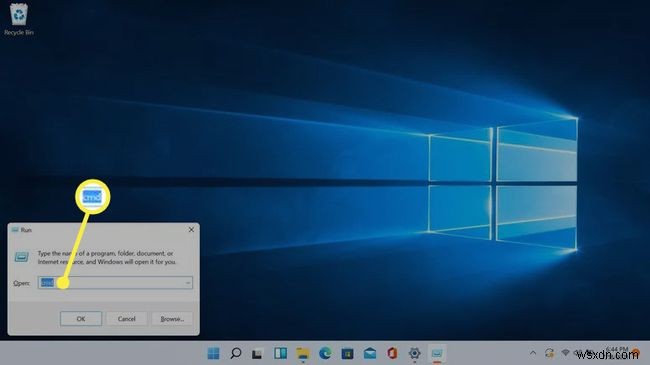Open the Mail app in taskbar
Screen dimensions: 650x365
coord(370,353)
